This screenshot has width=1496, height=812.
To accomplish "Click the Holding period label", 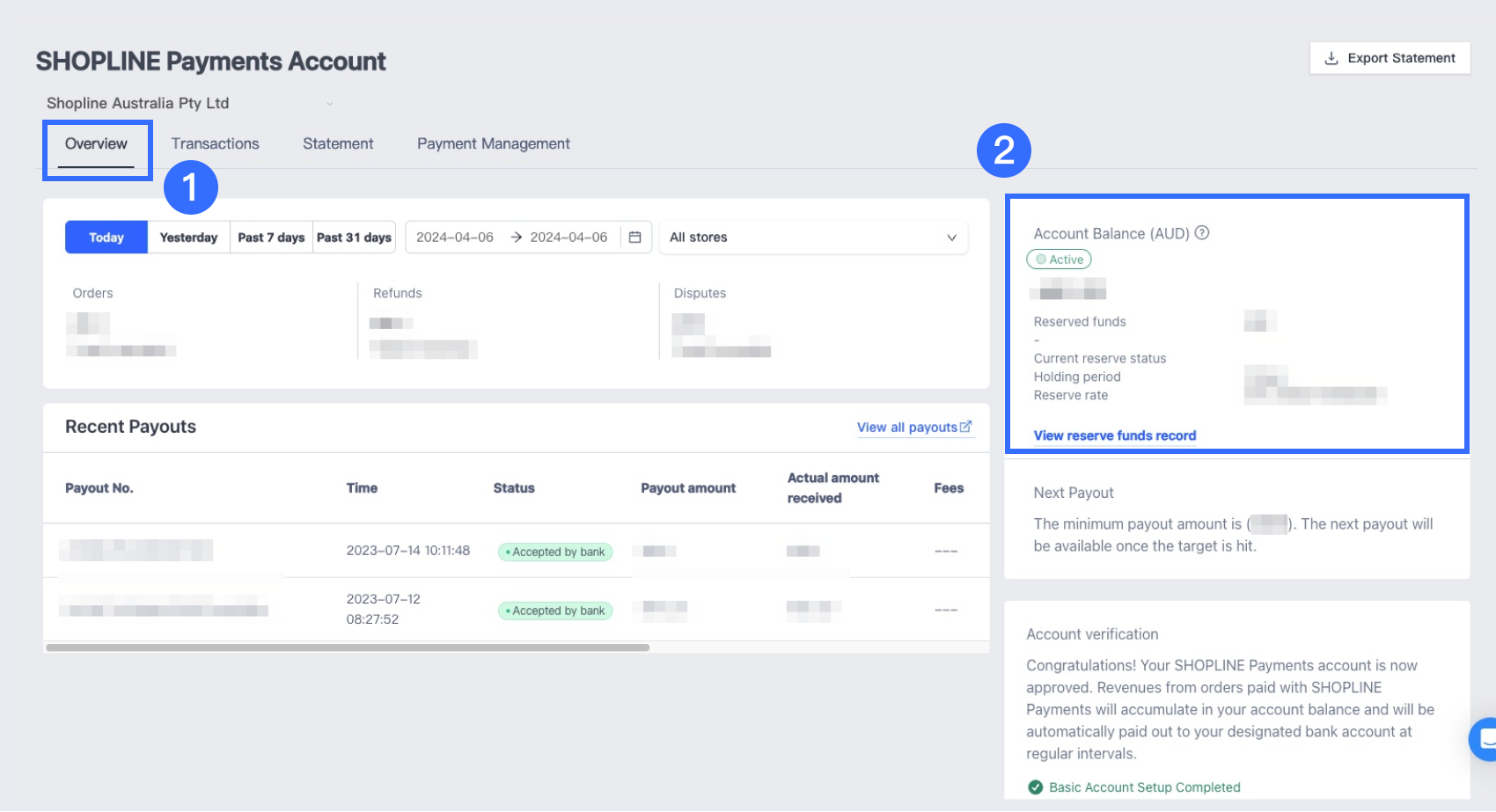I will click(1077, 377).
